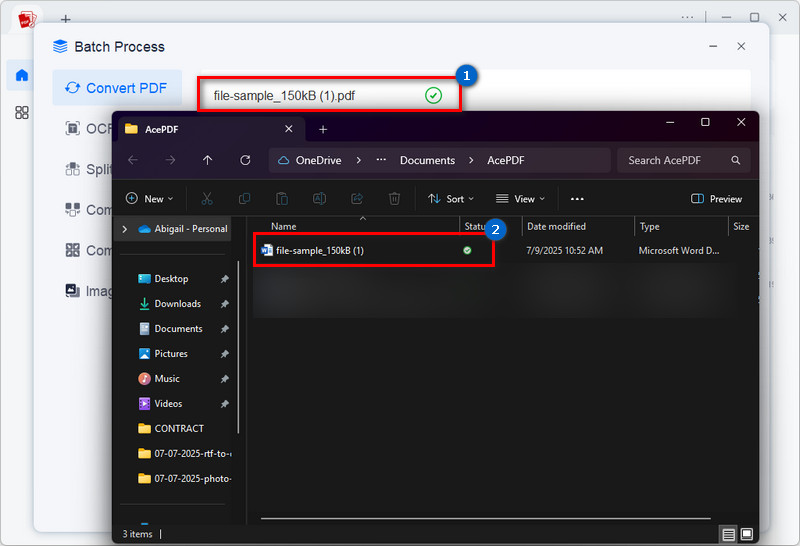Click the Cut scissors icon

pyautogui.click(x=207, y=198)
